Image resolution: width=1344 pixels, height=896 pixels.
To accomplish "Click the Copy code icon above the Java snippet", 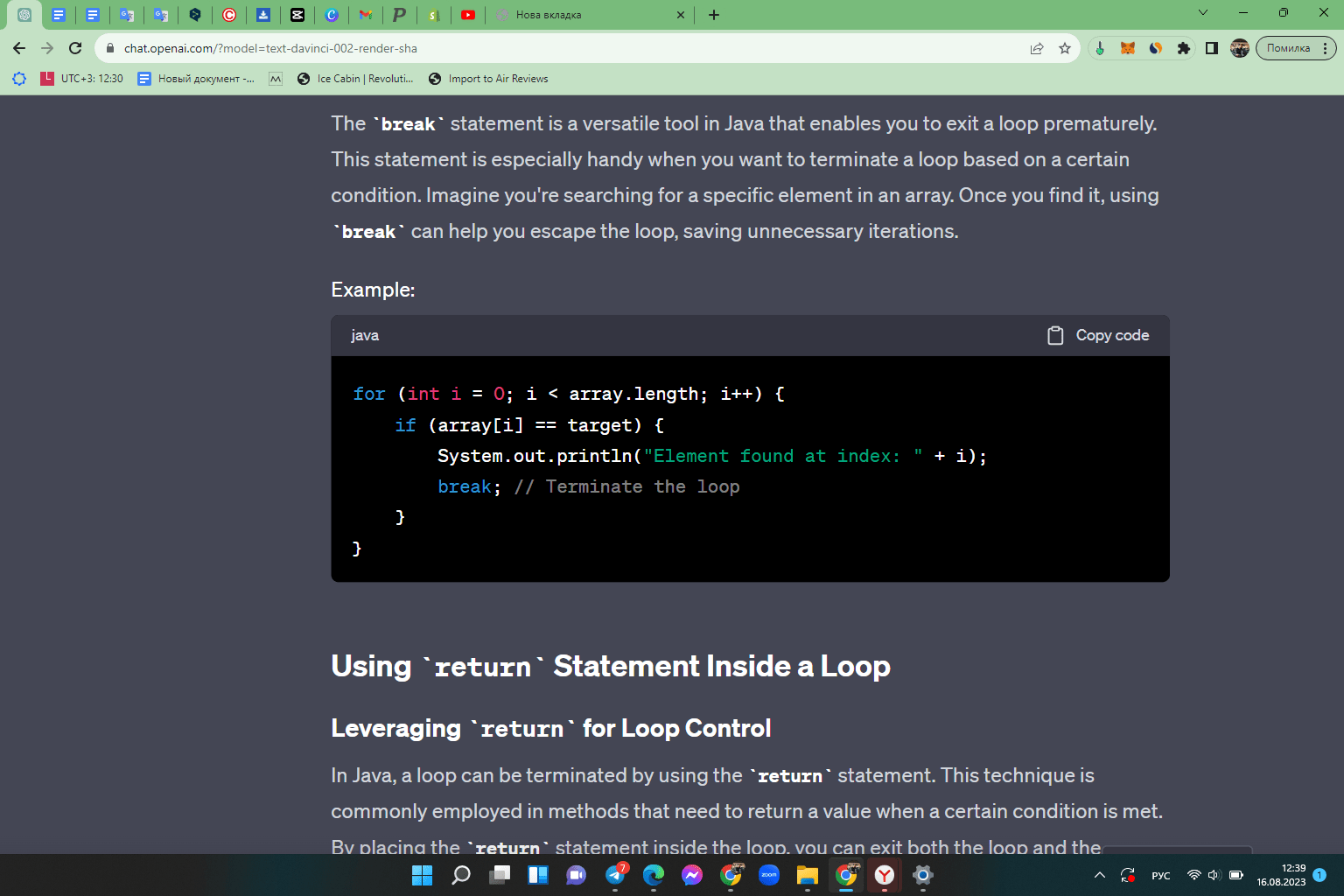I will point(1055,335).
